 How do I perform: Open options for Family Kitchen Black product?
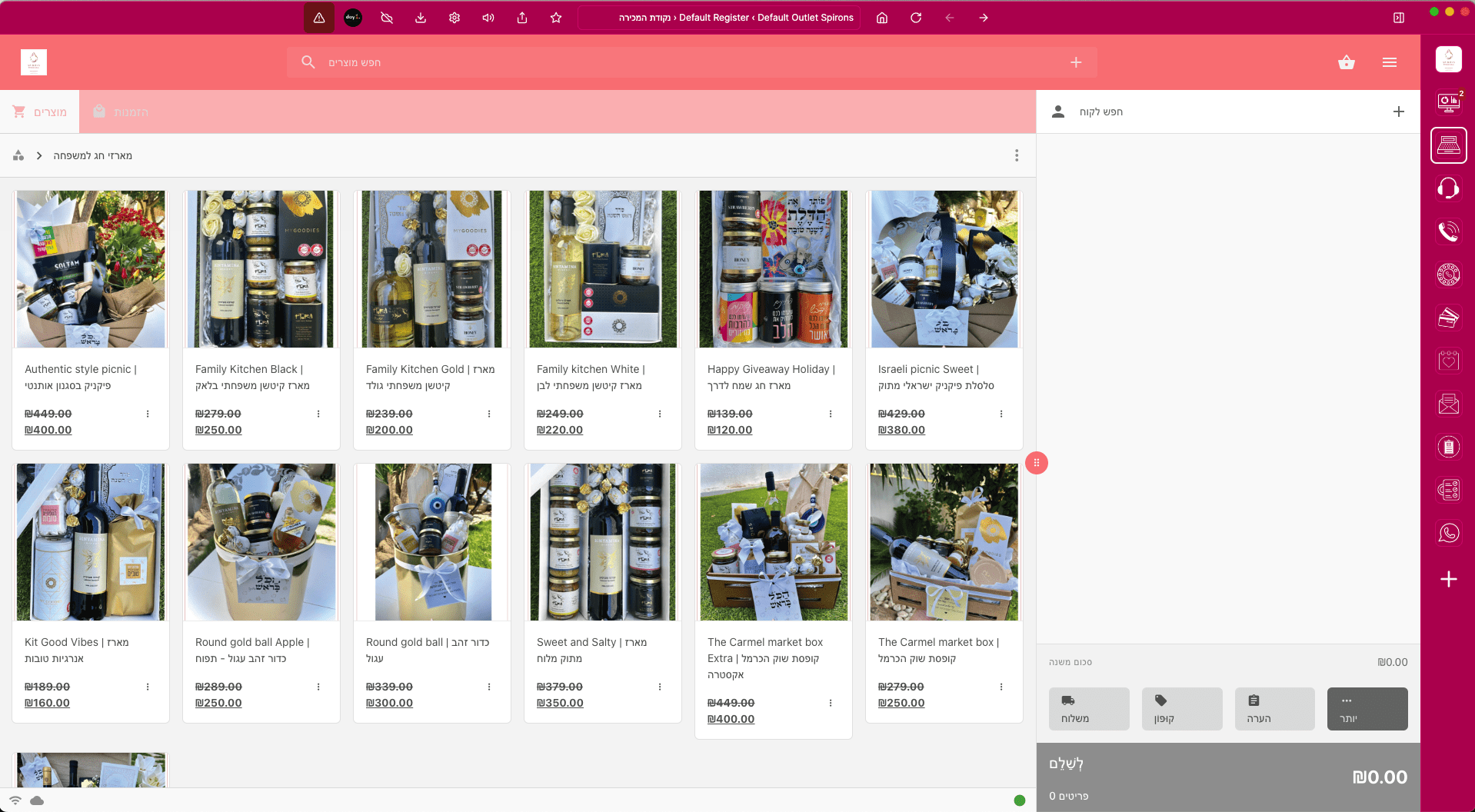click(318, 414)
